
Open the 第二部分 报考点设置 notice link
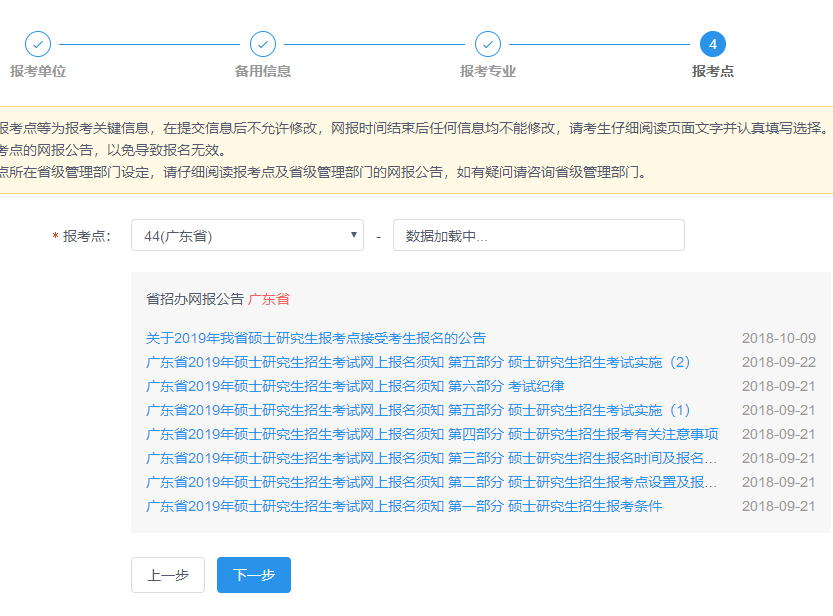[432, 482]
